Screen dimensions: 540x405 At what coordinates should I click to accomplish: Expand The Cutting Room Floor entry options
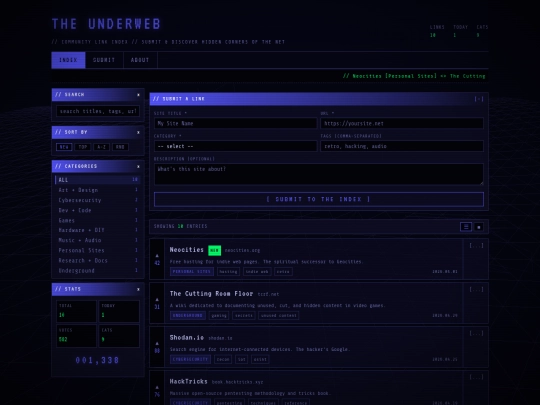click(x=476, y=289)
